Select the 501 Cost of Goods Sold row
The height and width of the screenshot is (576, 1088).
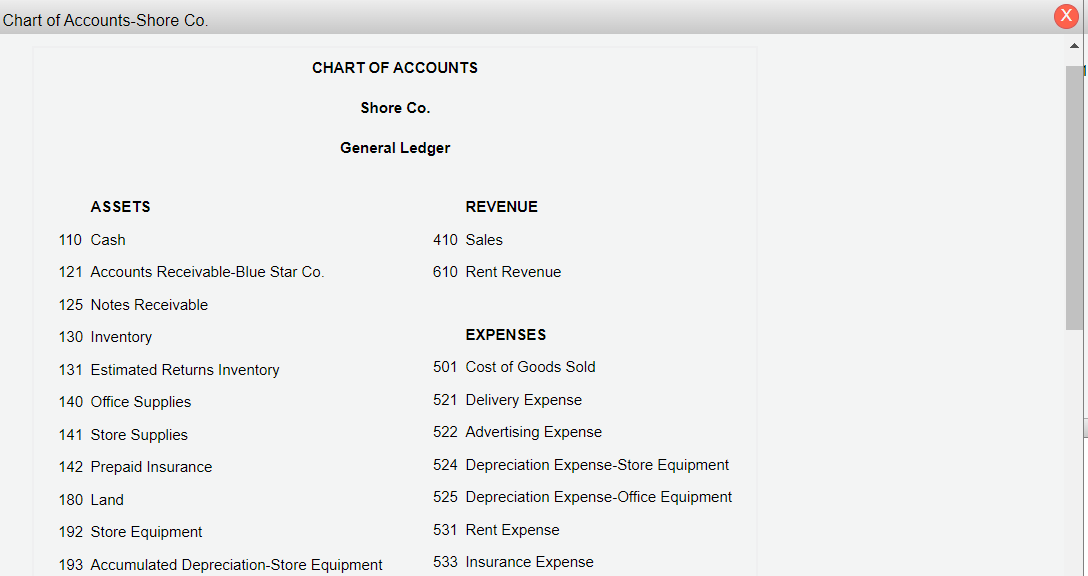click(514, 367)
